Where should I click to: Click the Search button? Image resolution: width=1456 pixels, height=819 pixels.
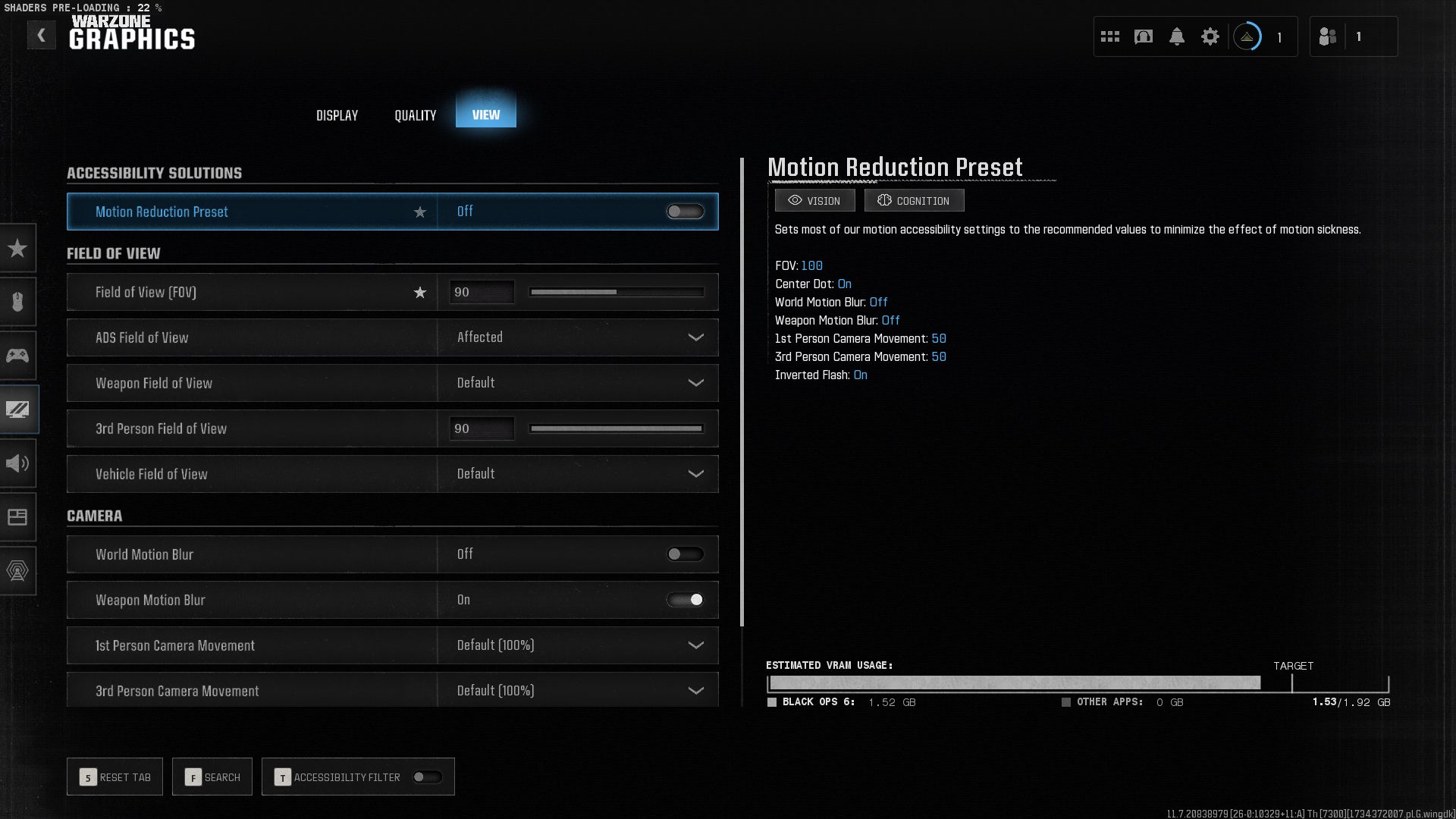pyautogui.click(x=212, y=777)
